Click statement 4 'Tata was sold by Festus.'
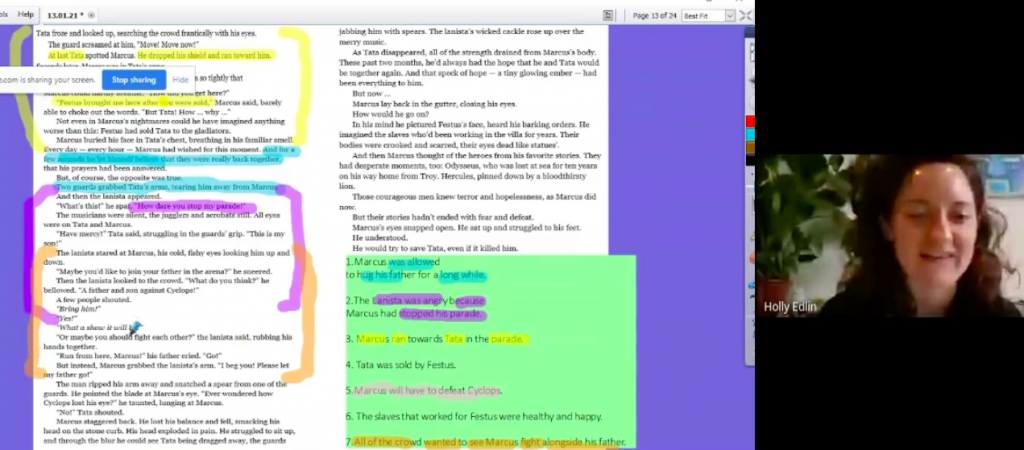 point(400,365)
